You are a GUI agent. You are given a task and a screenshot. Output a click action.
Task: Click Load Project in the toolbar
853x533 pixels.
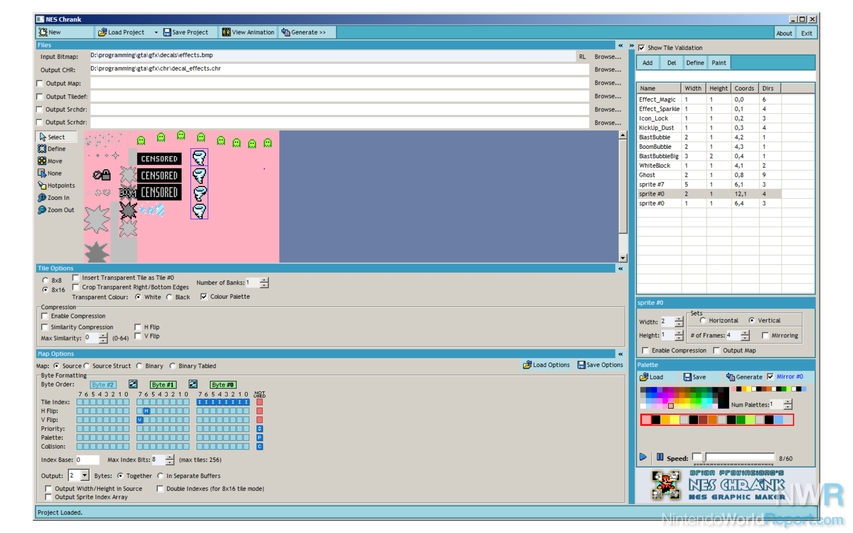click(x=121, y=32)
